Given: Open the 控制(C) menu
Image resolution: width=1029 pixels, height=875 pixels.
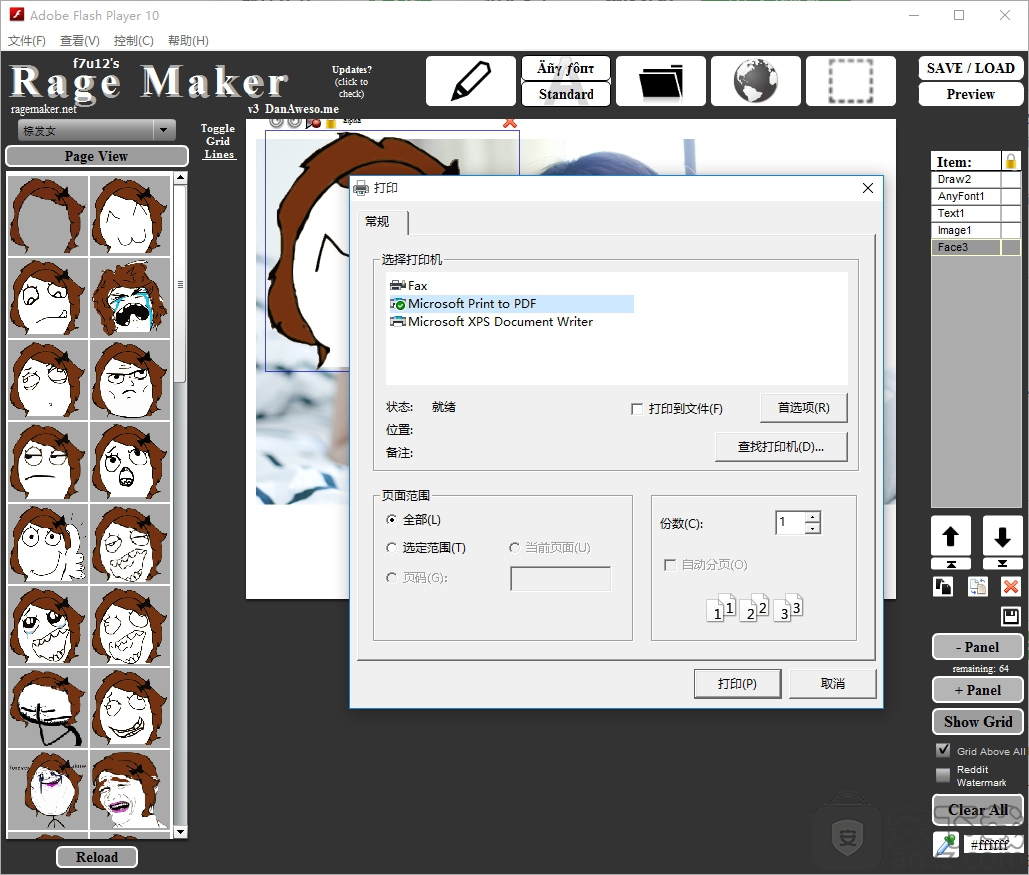Looking at the screenshot, I should (134, 41).
